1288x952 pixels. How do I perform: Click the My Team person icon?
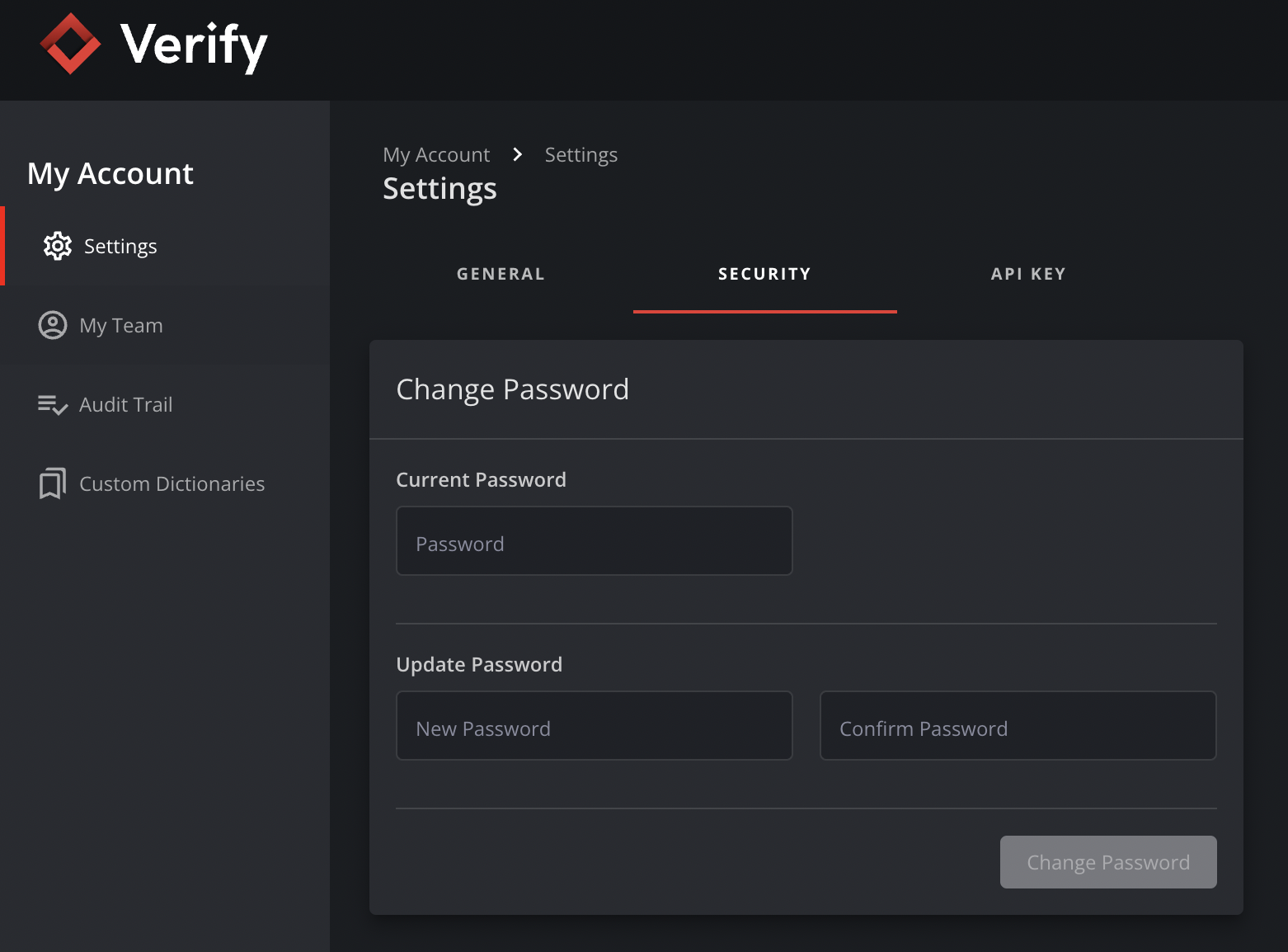coord(53,325)
